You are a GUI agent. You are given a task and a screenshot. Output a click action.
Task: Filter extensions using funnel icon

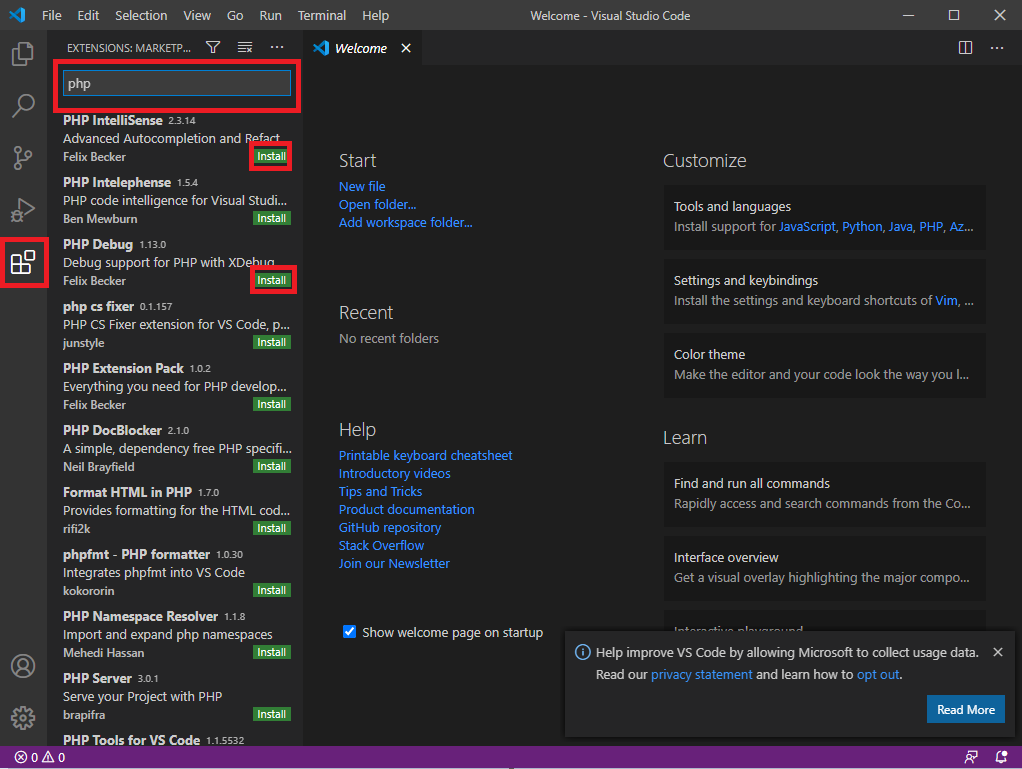[213, 47]
